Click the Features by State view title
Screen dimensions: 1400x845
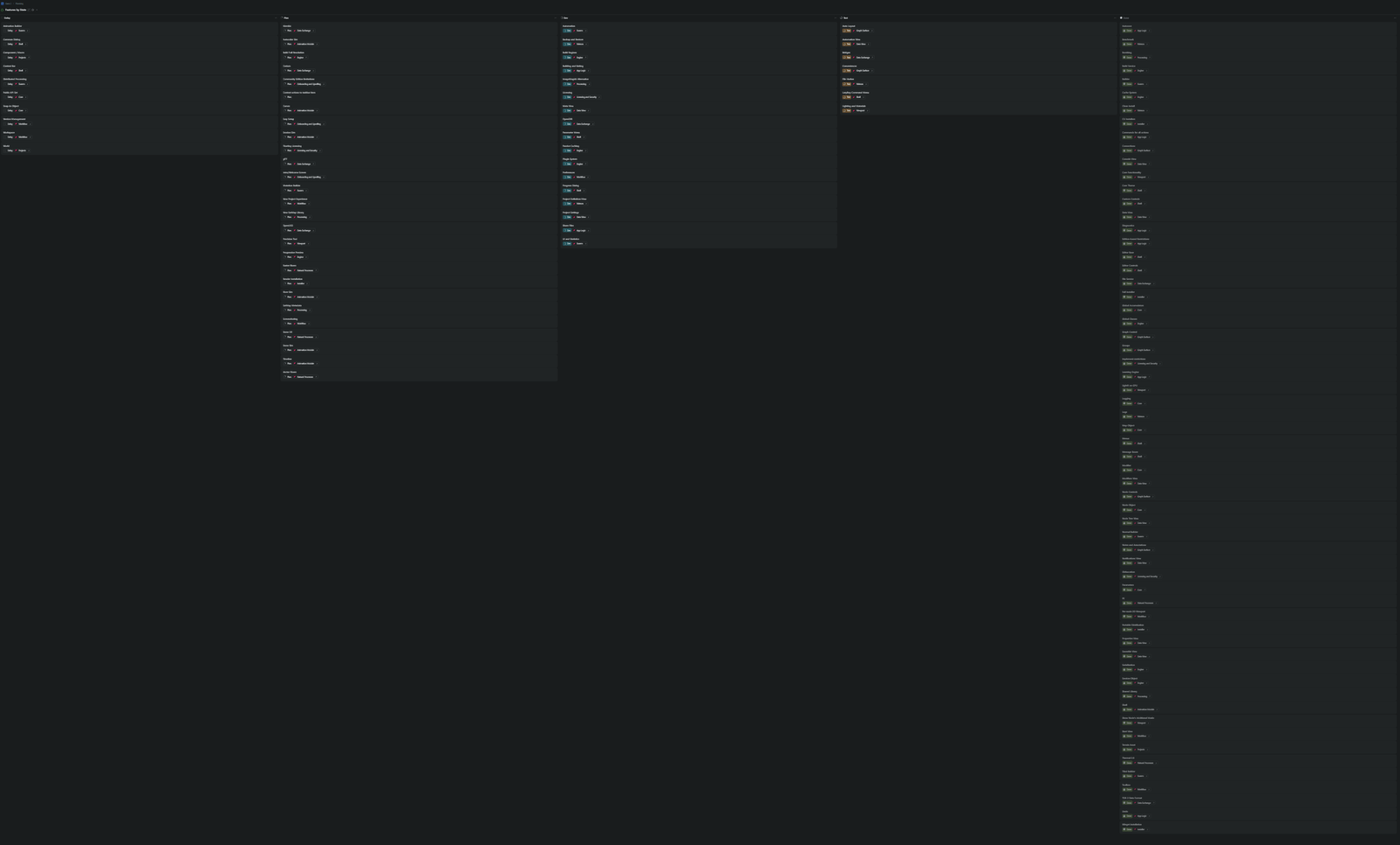click(x=16, y=10)
